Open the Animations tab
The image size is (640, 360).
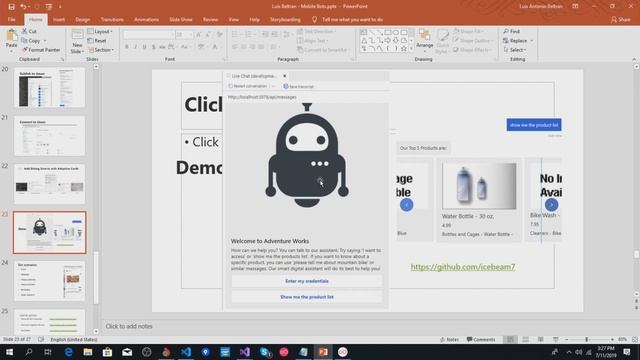pyautogui.click(x=147, y=20)
